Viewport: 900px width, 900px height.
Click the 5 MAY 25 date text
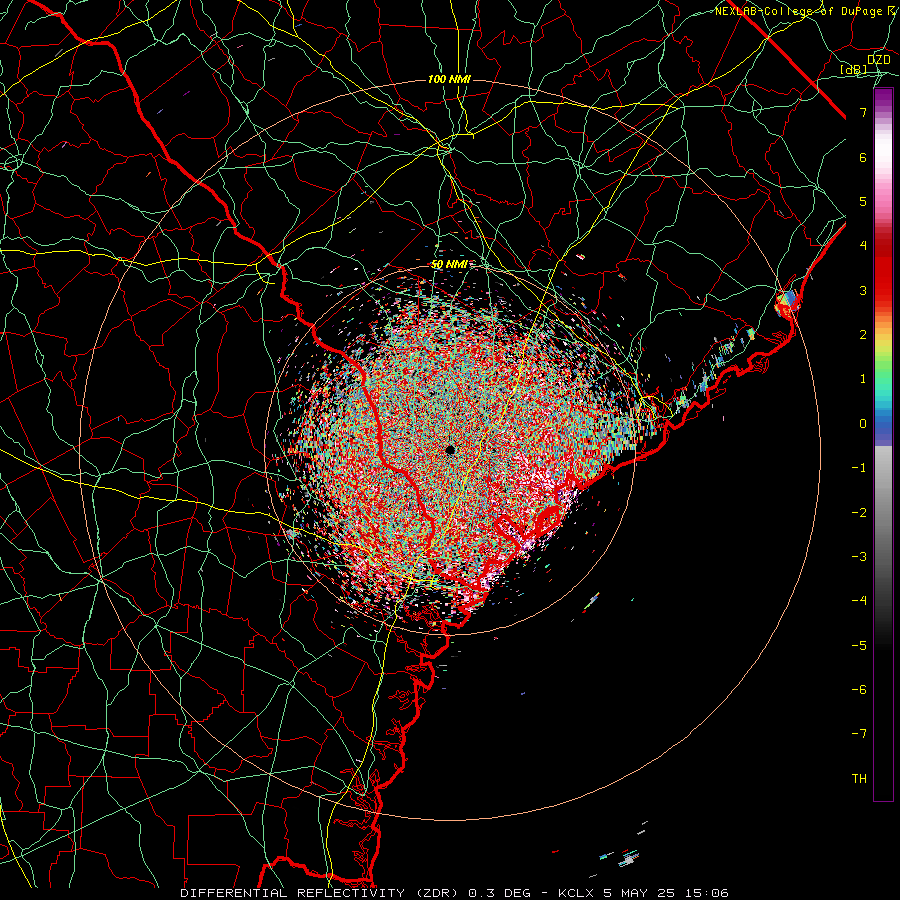coord(638,893)
